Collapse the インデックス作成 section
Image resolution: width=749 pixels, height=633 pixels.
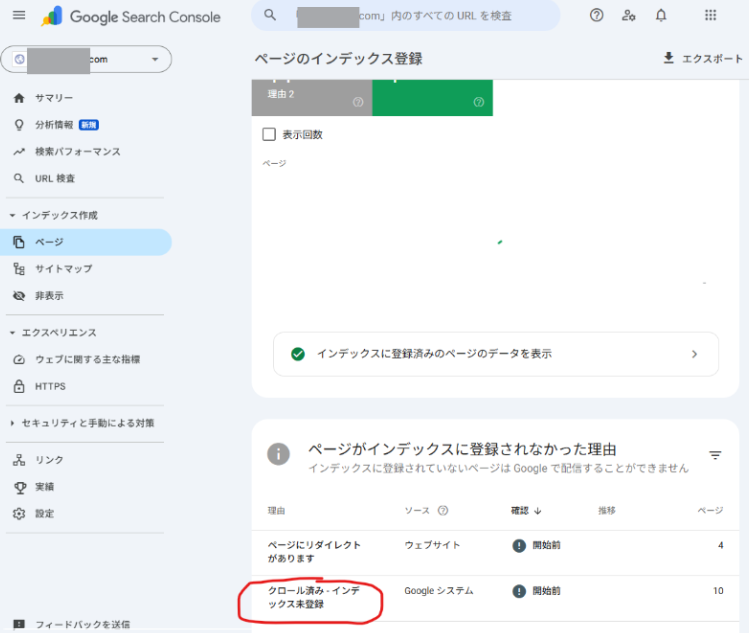[12, 215]
